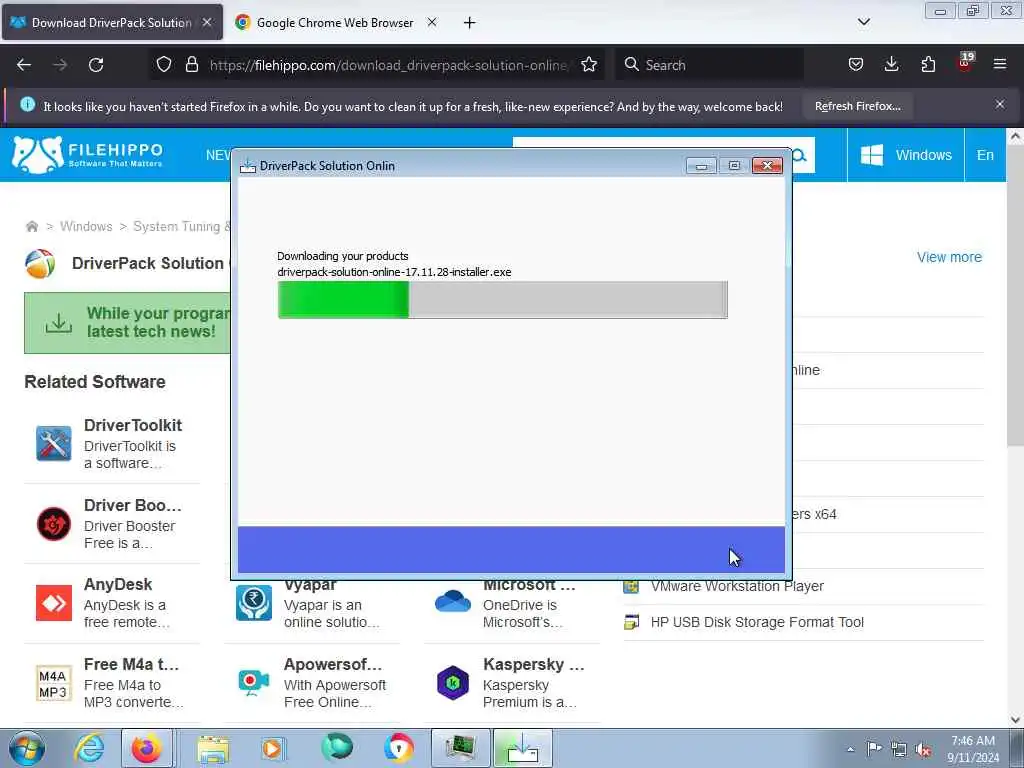This screenshot has height=768, width=1024.
Task: Open the Firefox extensions puzzle icon
Action: coord(928,64)
